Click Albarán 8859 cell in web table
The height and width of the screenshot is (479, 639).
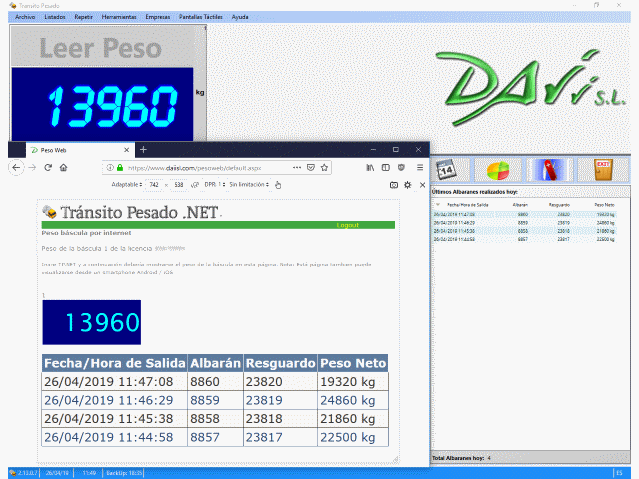(x=215, y=400)
